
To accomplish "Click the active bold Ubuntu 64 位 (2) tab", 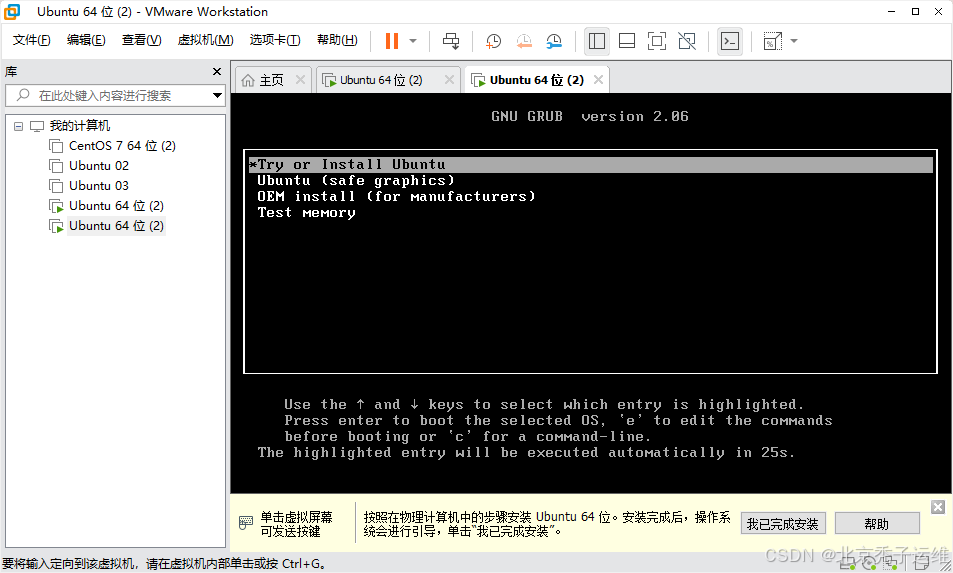I will pyautogui.click(x=537, y=80).
